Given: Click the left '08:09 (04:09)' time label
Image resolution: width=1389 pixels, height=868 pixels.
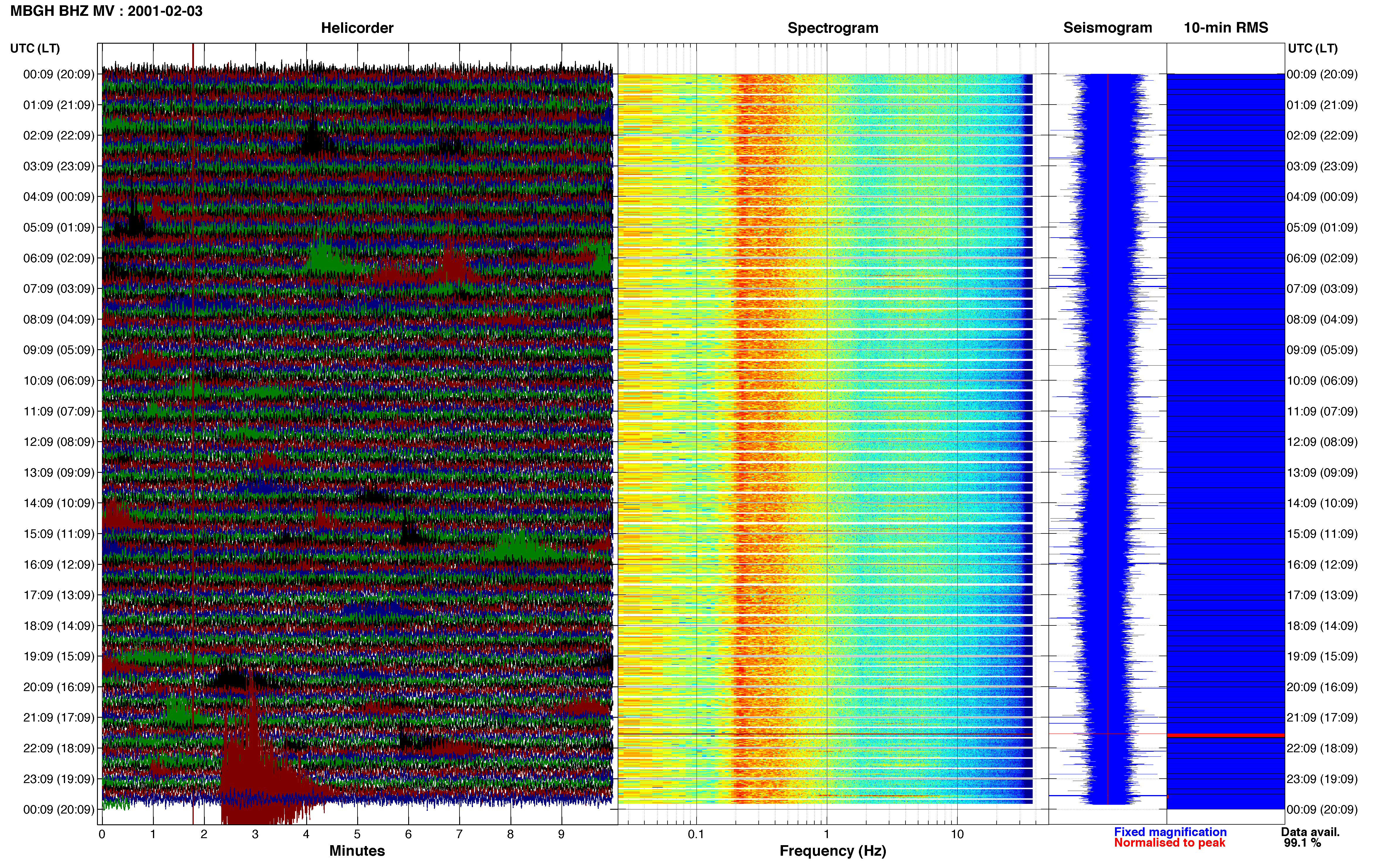Looking at the screenshot, I should pos(59,319).
